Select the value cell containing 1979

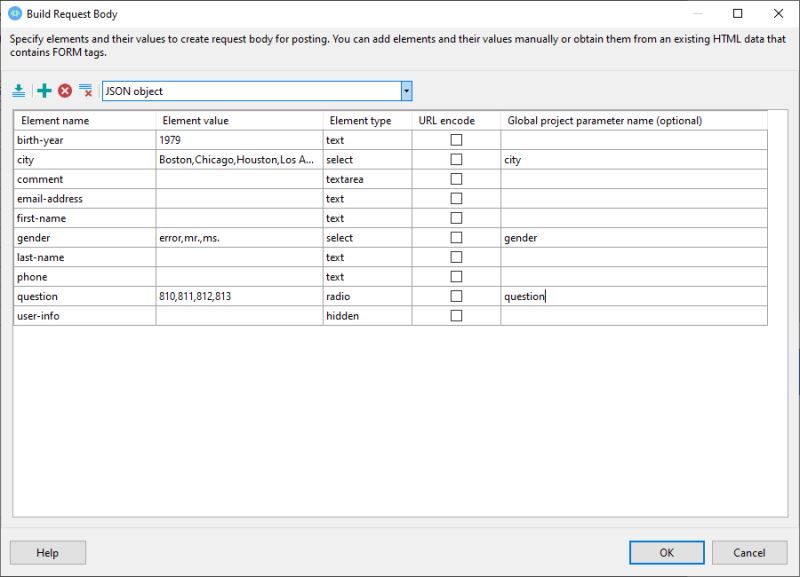pos(239,140)
